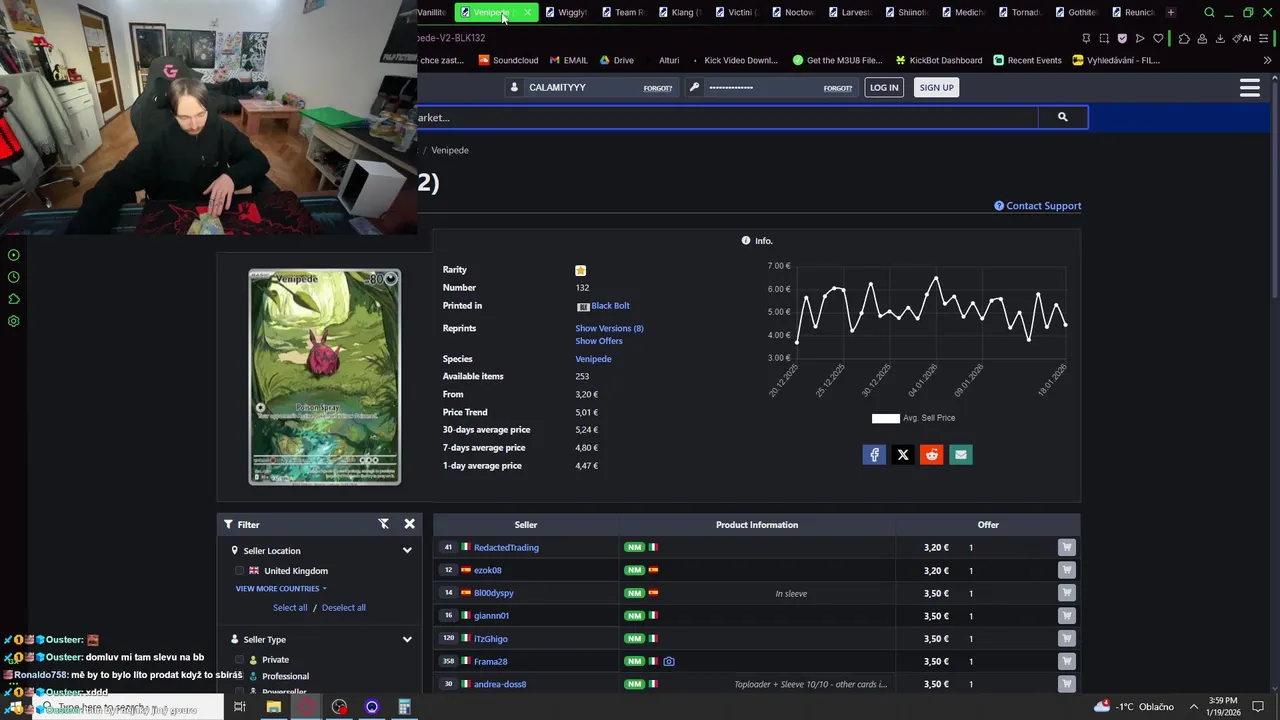The image size is (1280, 720).
Task: Add andrea-doss8's offer to cart
Action: tap(1067, 684)
